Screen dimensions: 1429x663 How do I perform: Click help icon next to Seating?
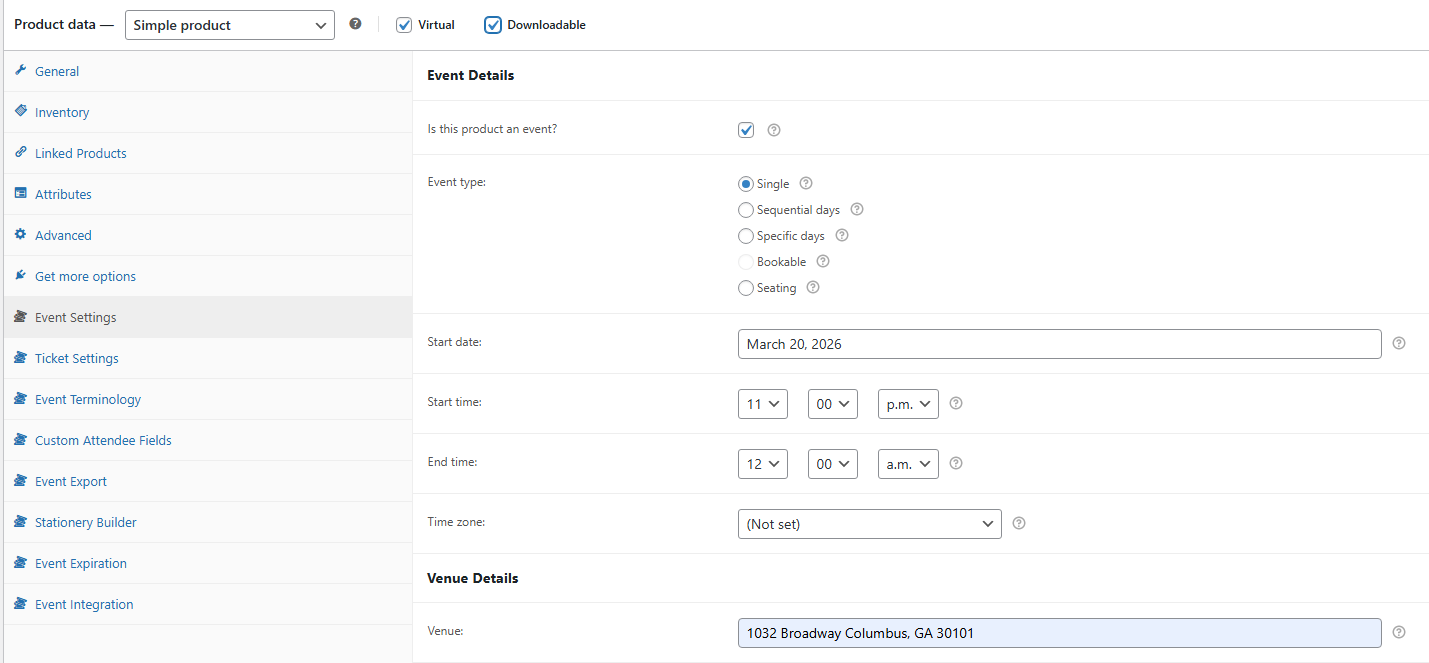(x=813, y=288)
